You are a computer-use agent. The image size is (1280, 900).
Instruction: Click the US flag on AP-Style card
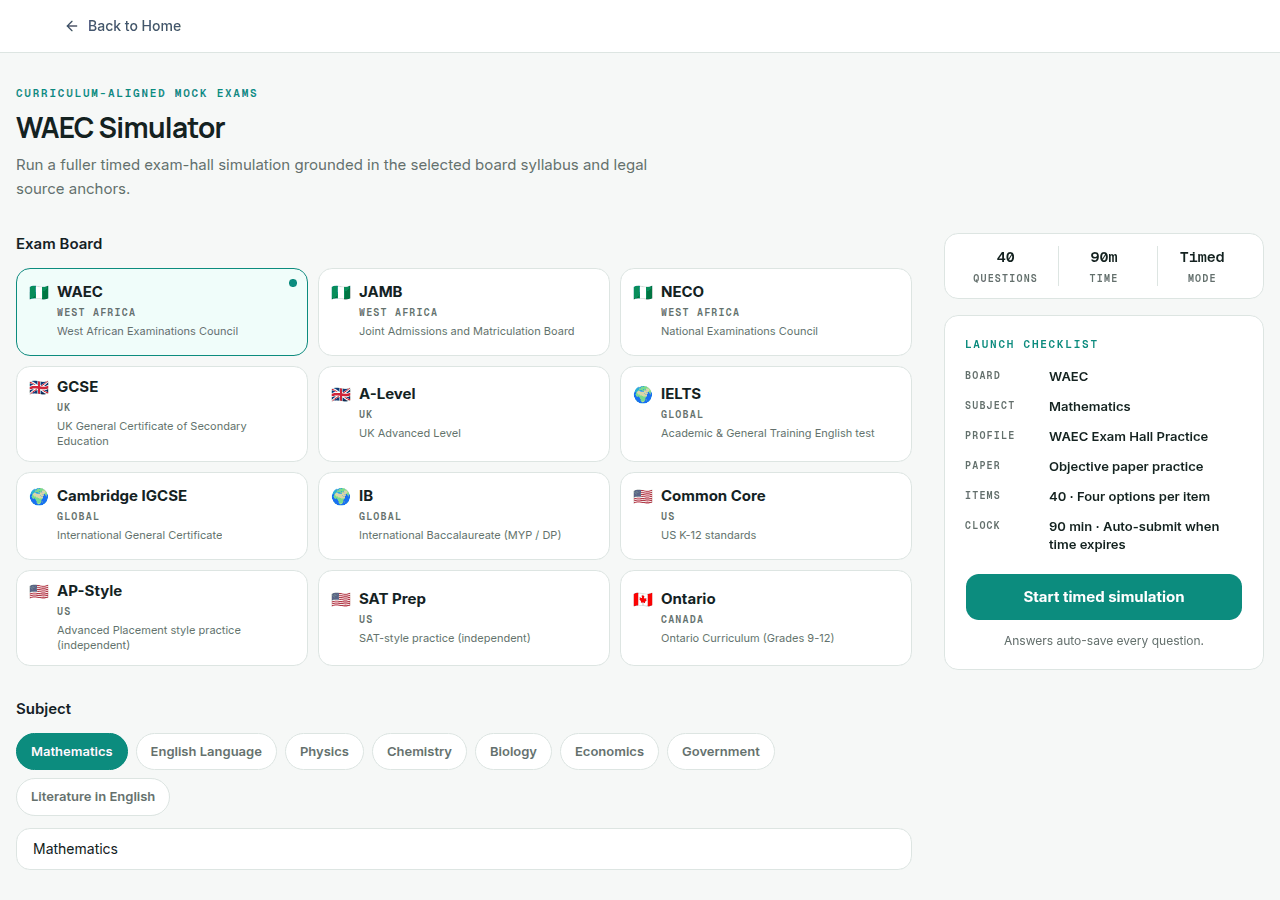tap(39, 591)
